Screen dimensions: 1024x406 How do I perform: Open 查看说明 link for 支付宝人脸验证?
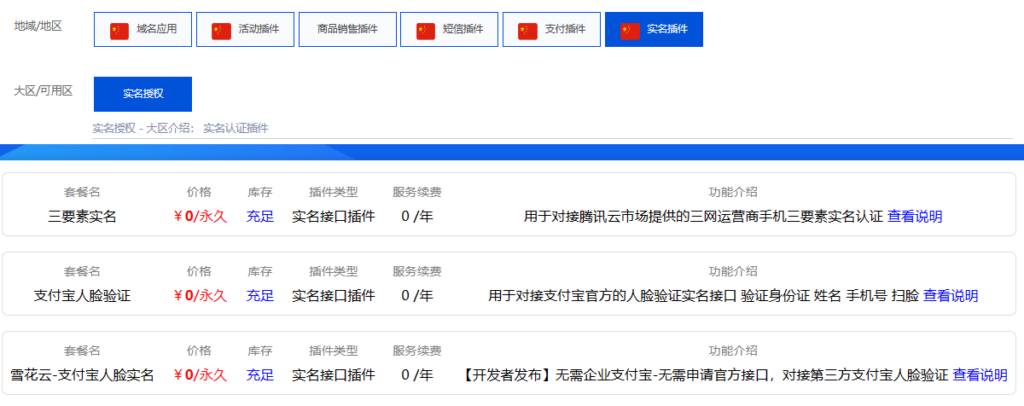tap(950, 296)
